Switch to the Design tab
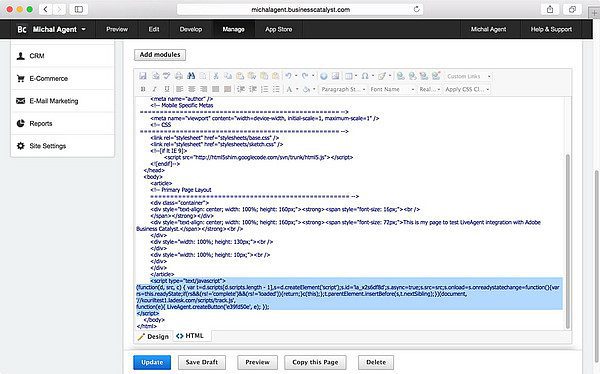Image resolution: width=600 pixels, height=374 pixels. pyautogui.click(x=153, y=336)
